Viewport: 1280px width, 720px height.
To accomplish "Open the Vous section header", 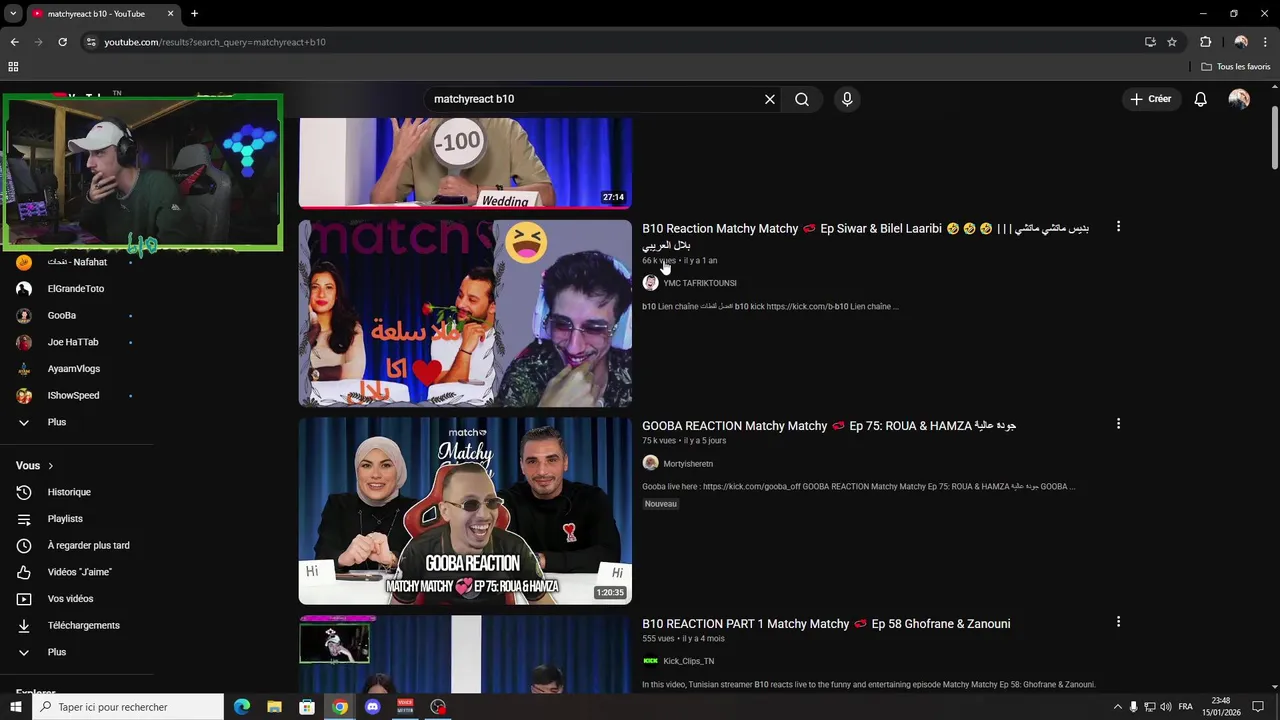I will pyautogui.click(x=35, y=465).
